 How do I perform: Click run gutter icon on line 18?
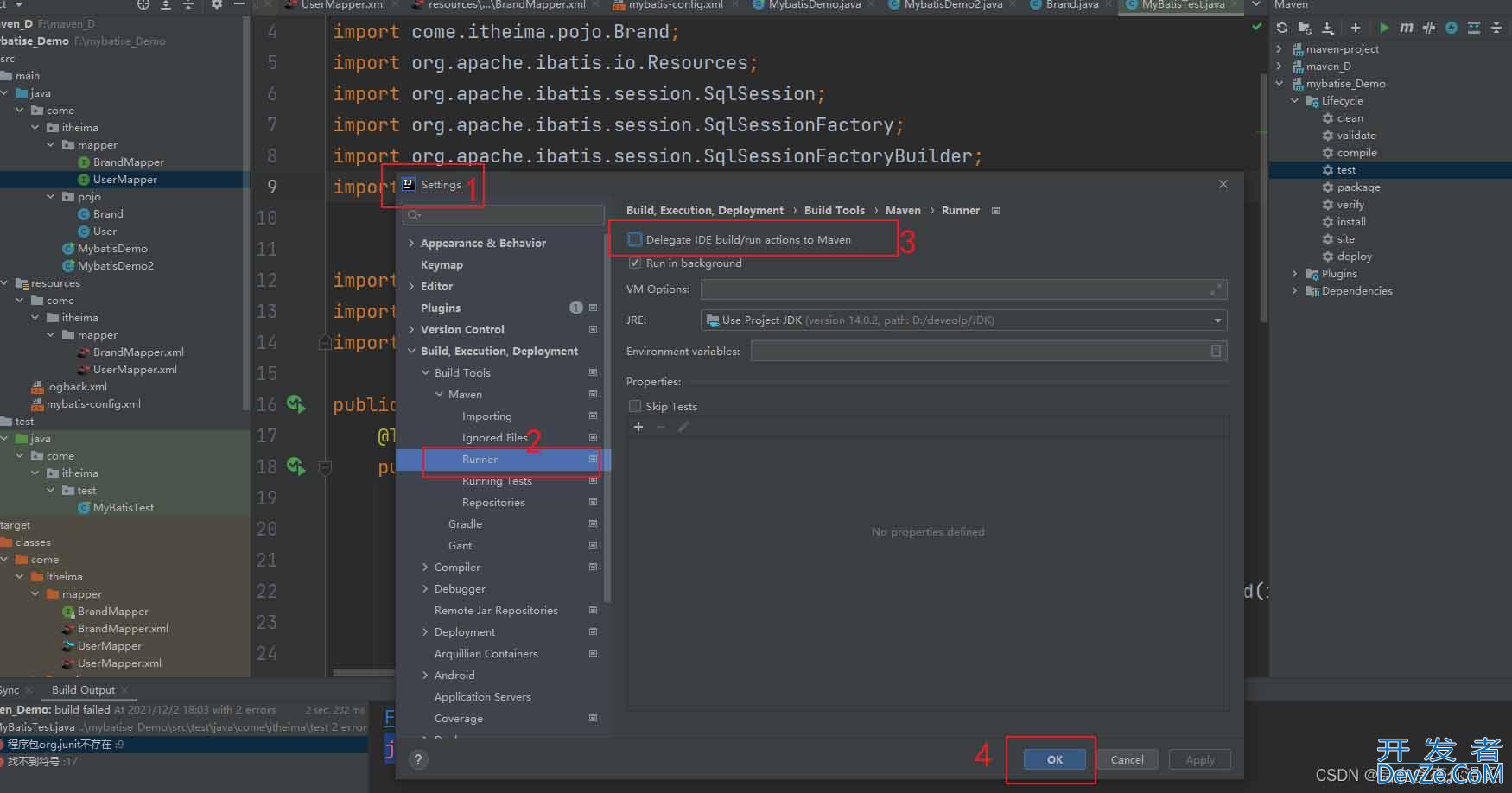296,466
